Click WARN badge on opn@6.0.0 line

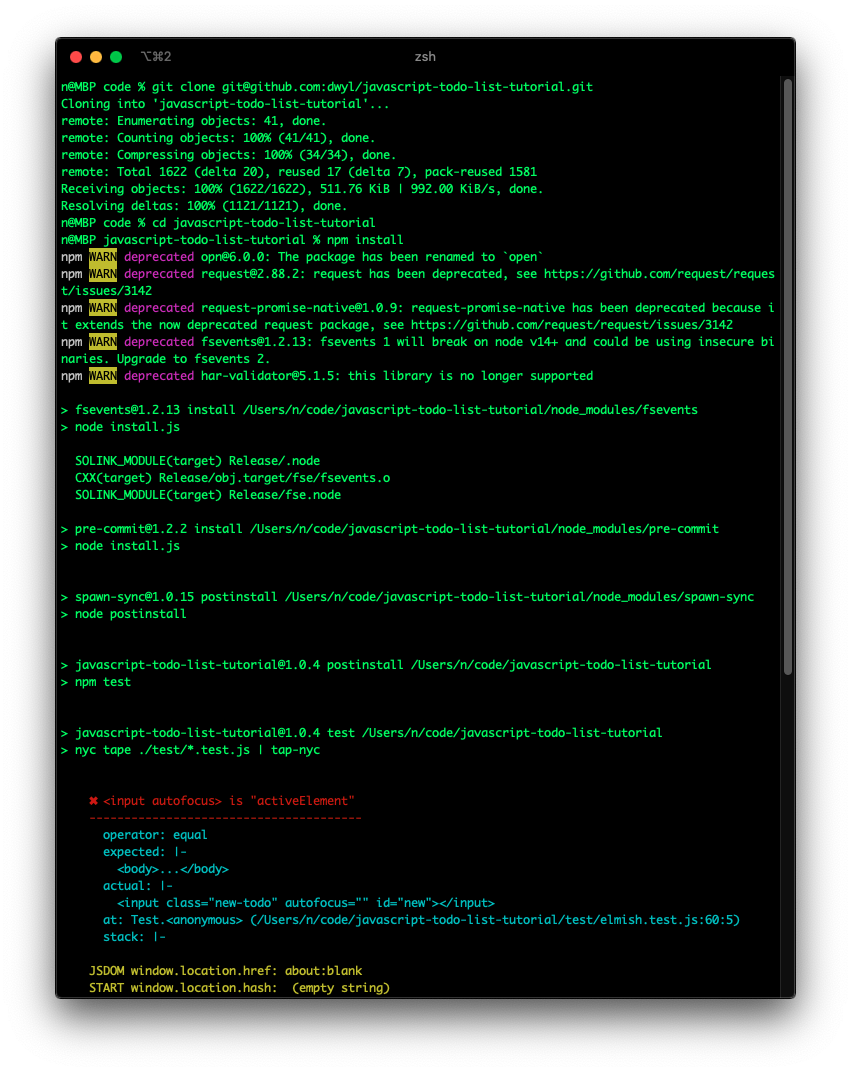(x=103, y=257)
